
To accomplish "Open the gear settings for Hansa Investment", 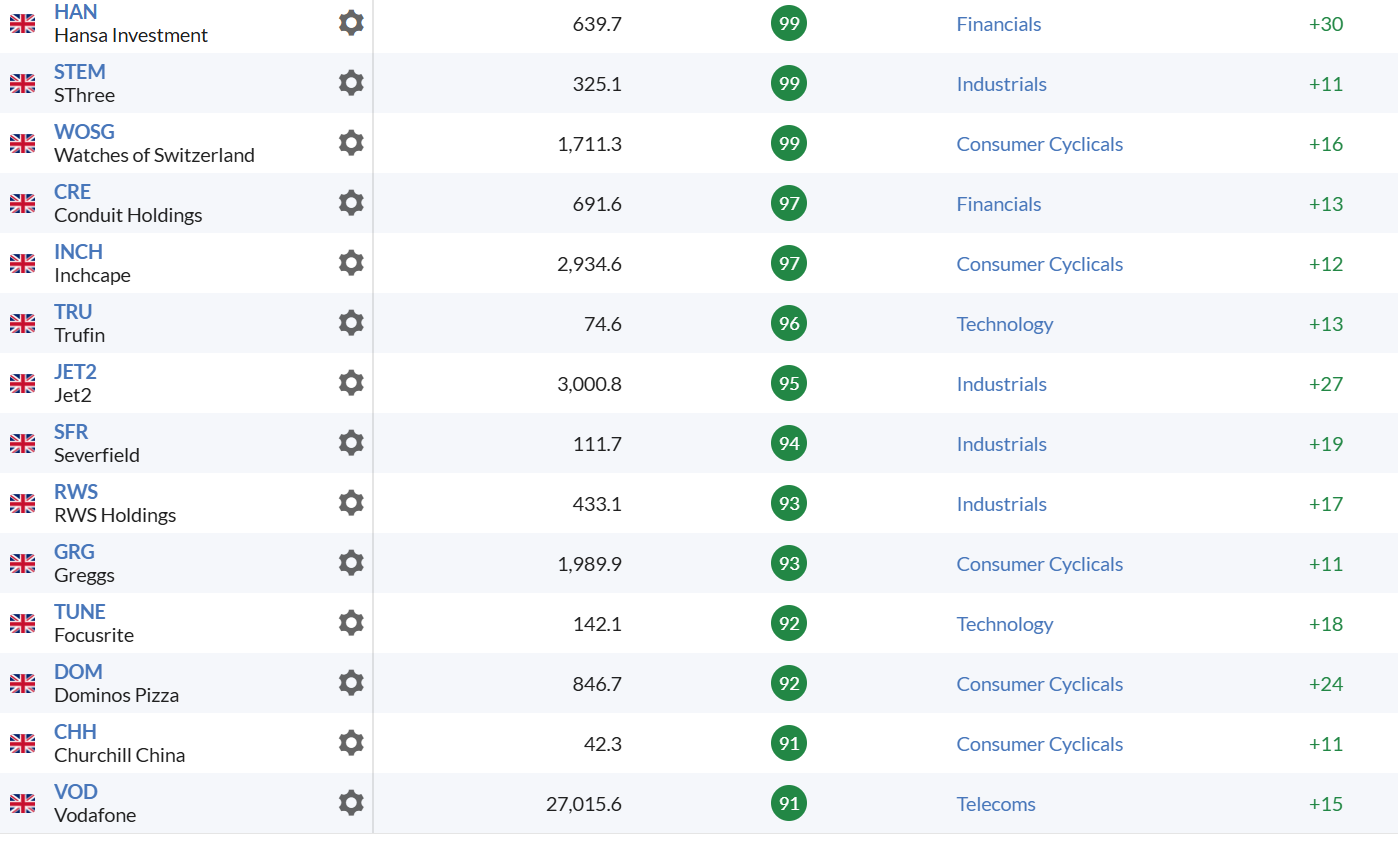I will click(351, 22).
